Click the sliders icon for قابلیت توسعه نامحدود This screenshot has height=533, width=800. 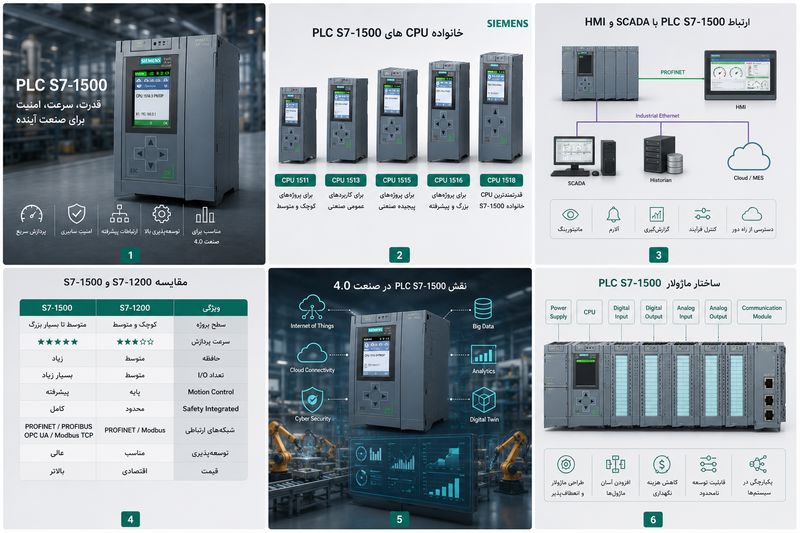(x=708, y=465)
